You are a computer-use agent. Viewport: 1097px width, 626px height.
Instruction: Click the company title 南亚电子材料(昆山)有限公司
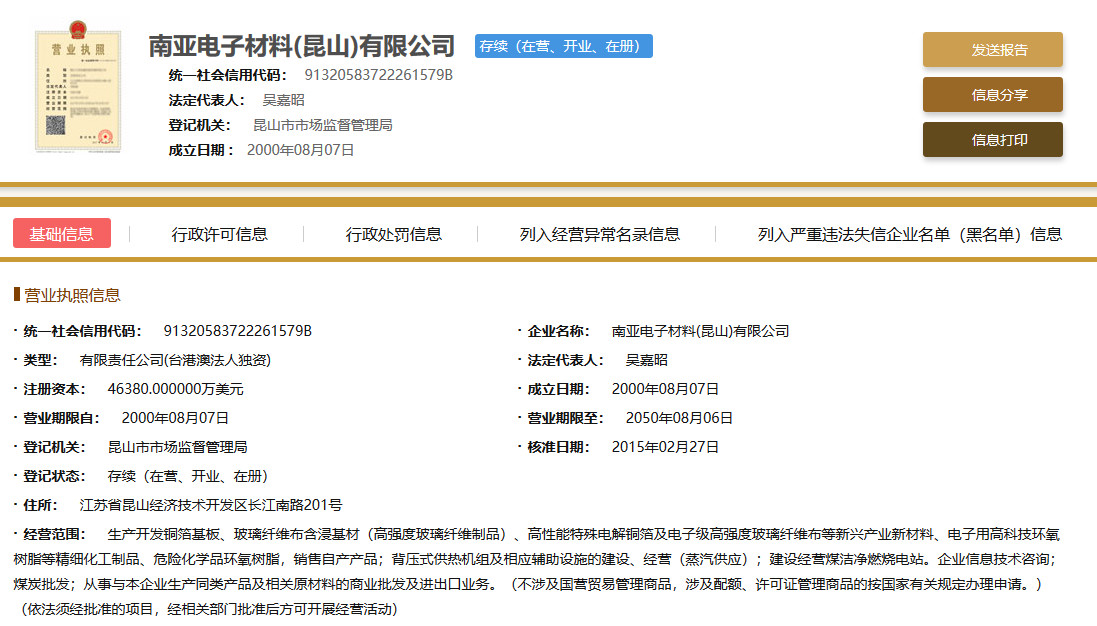(302, 46)
